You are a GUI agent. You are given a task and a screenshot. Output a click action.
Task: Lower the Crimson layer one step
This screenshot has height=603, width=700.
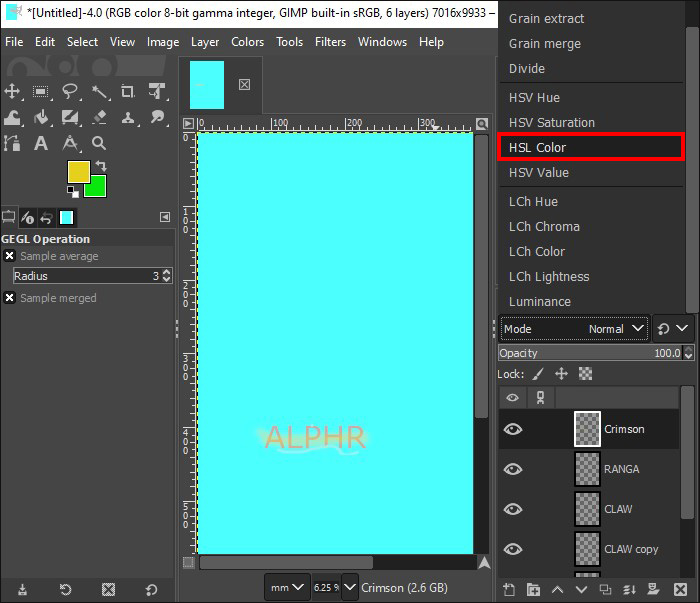(581, 590)
